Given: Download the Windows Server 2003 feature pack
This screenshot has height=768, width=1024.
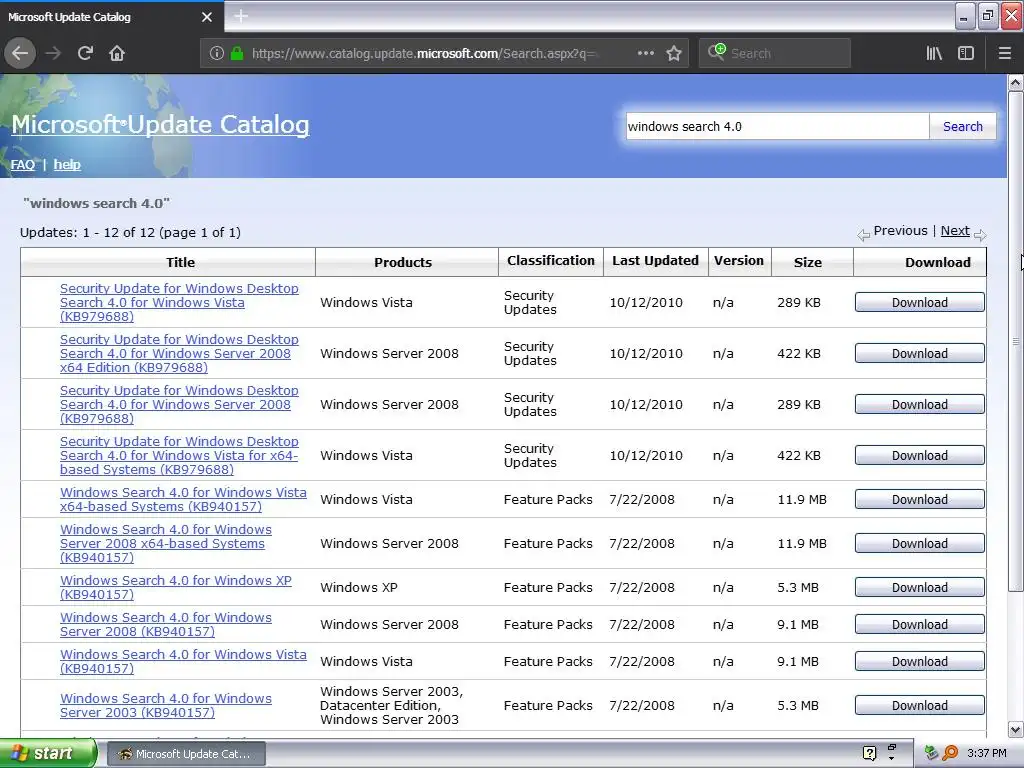Looking at the screenshot, I should (920, 705).
